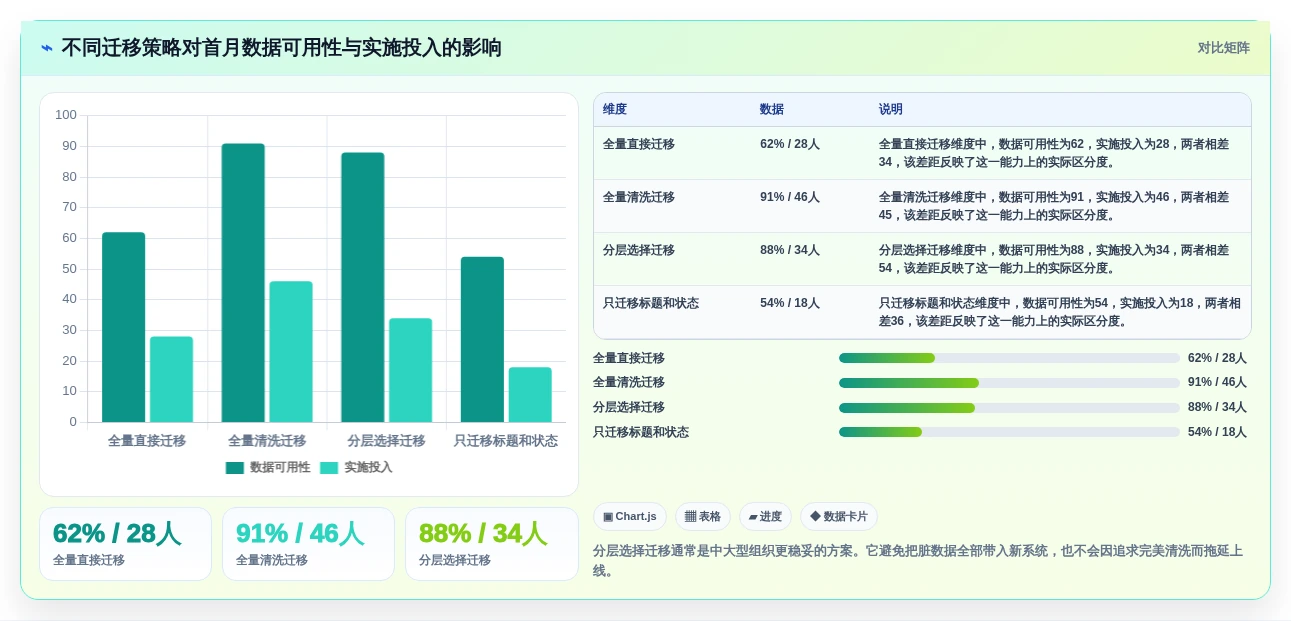
Task: Click the 91% / 46人 table cell
Action: 790,197
